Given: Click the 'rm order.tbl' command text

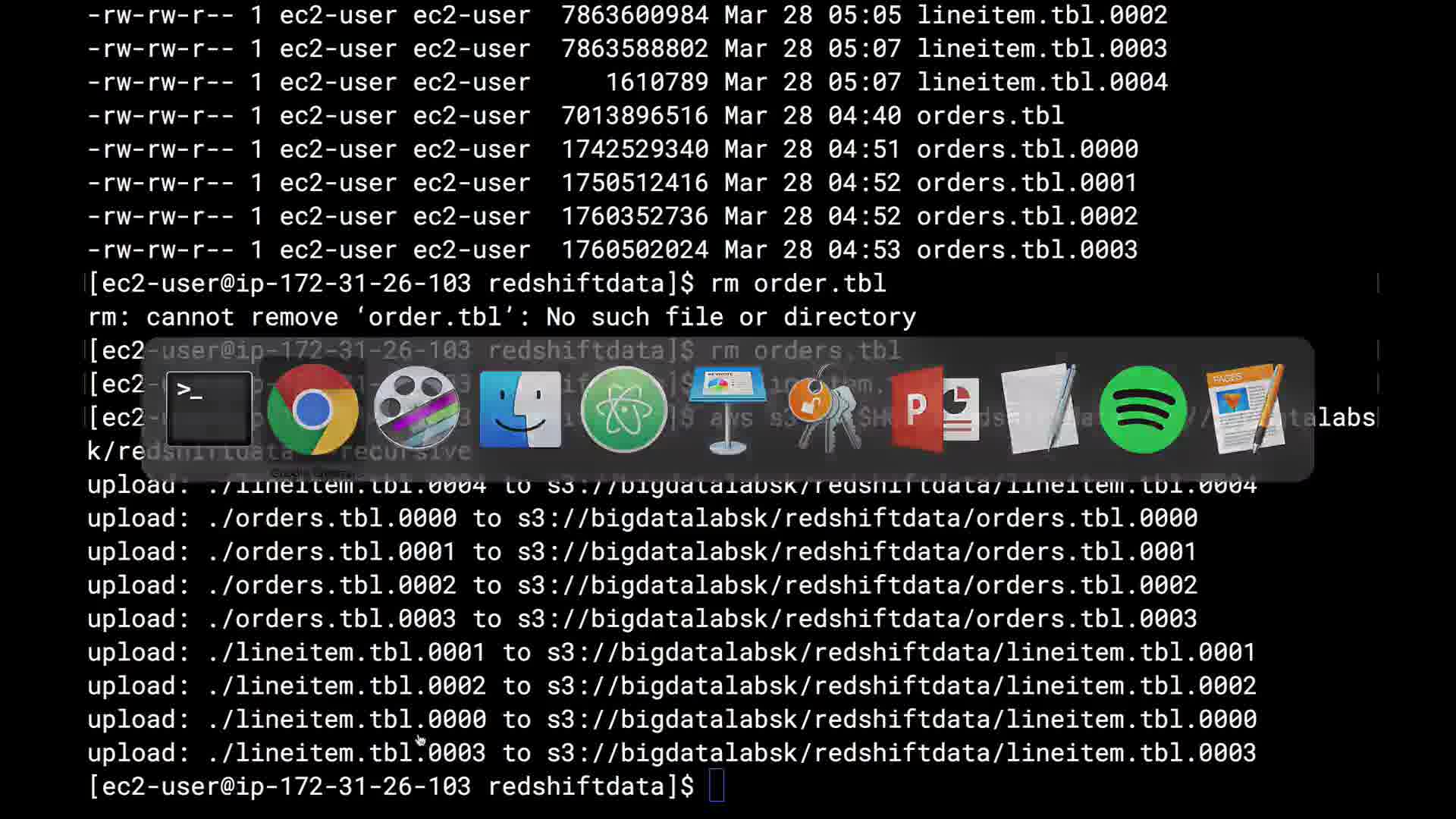Looking at the screenshot, I should (798, 284).
